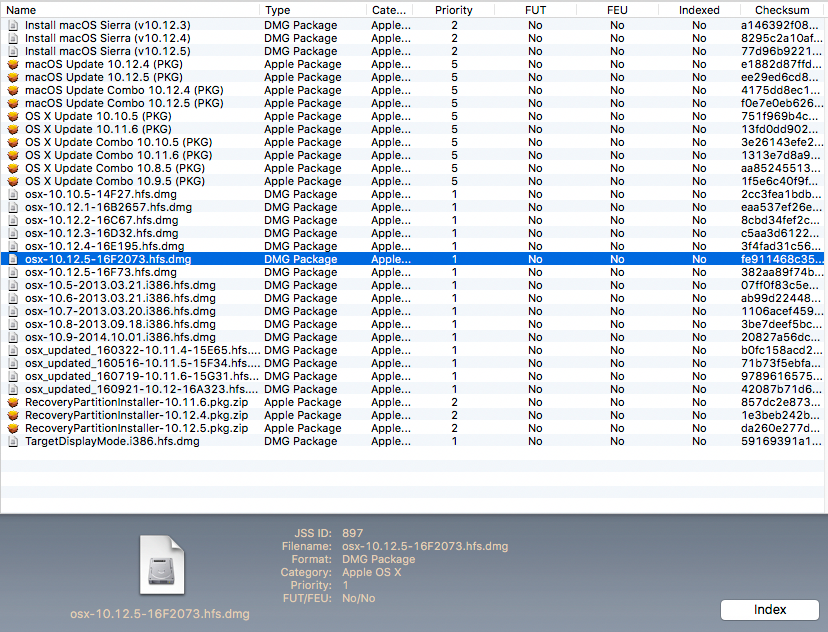Image resolution: width=828 pixels, height=632 pixels.
Task: Sort the list by Indexed column
Action: click(699, 10)
